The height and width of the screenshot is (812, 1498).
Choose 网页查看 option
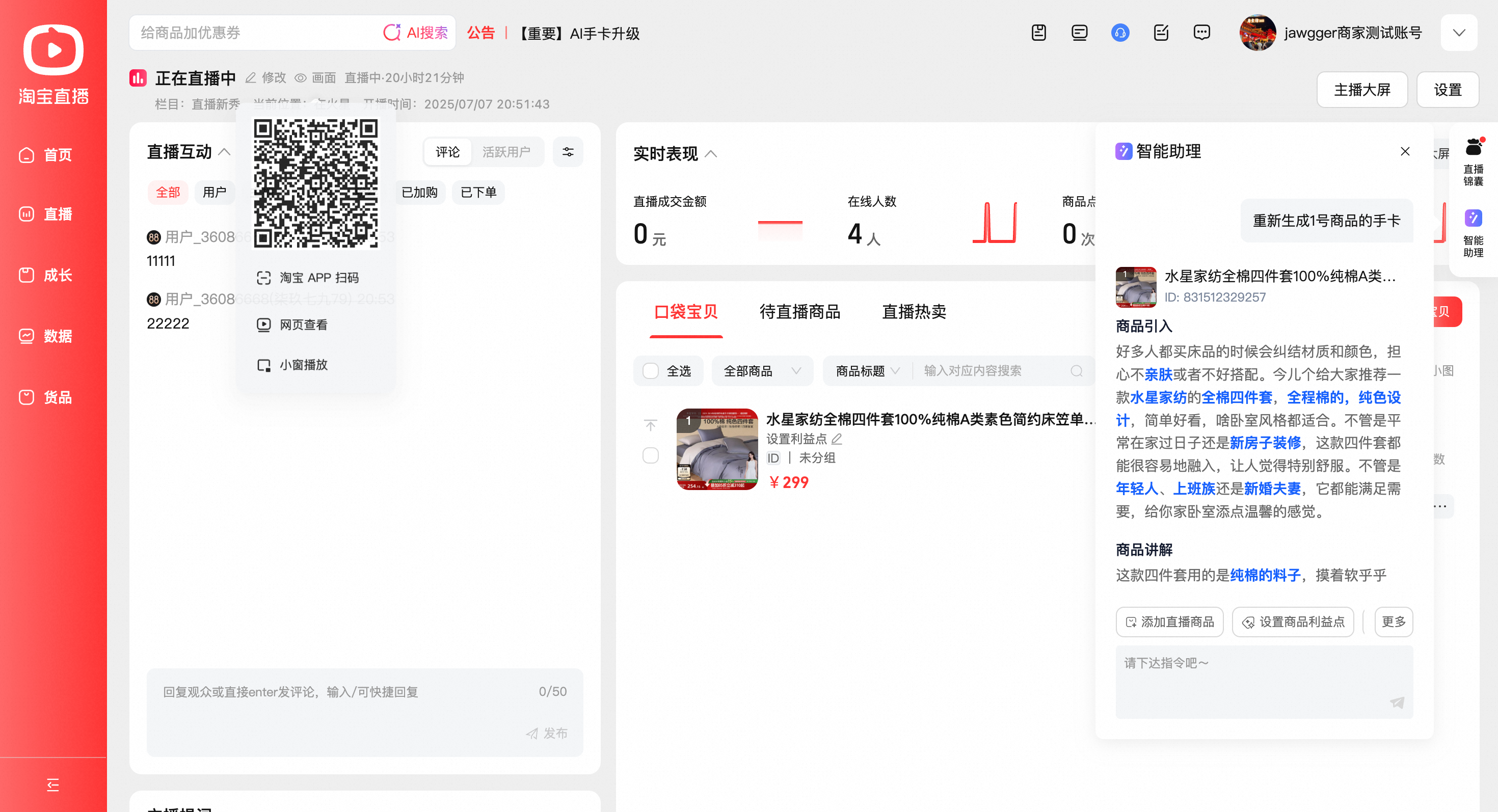[x=292, y=325]
